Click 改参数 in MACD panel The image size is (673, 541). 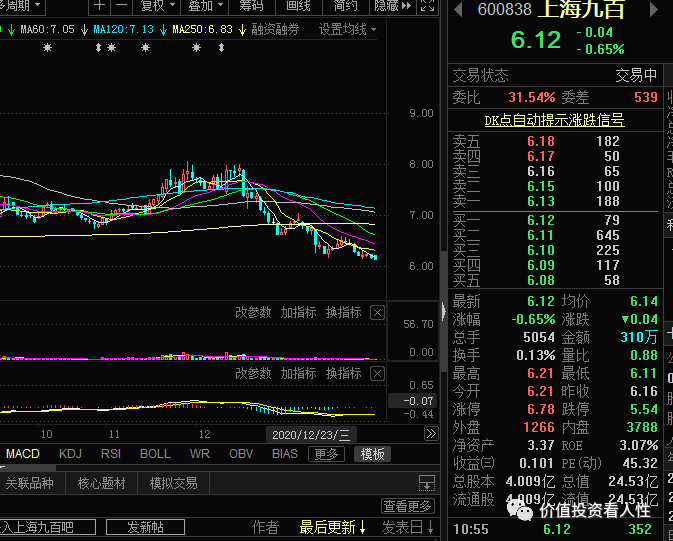tap(253, 374)
